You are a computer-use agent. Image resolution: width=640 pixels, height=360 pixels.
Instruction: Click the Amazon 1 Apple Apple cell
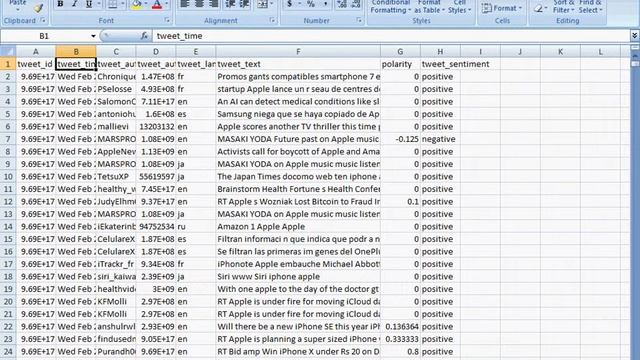click(298, 227)
